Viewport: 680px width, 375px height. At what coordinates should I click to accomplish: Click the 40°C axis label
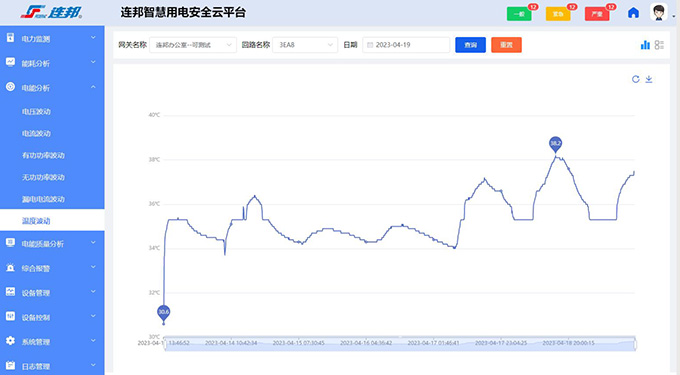tap(154, 115)
